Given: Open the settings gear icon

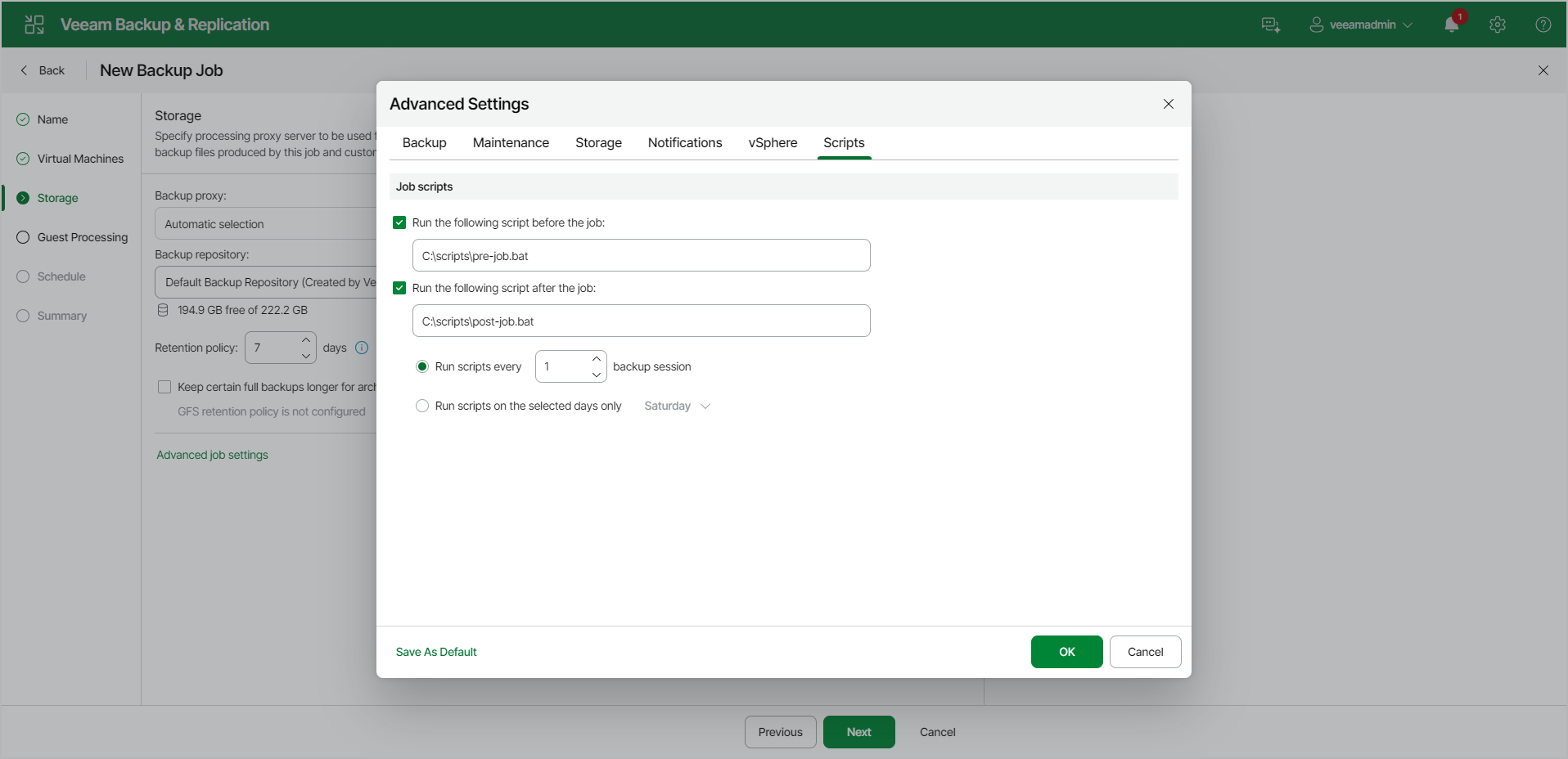Looking at the screenshot, I should point(1498,25).
